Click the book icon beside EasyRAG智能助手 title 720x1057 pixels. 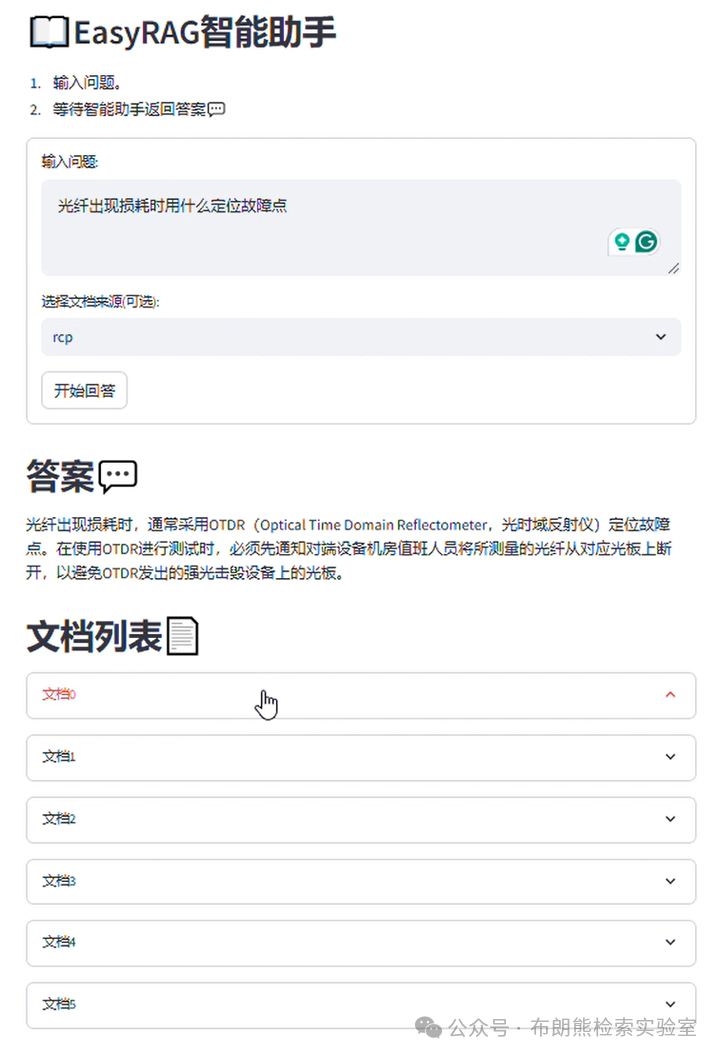point(46,31)
